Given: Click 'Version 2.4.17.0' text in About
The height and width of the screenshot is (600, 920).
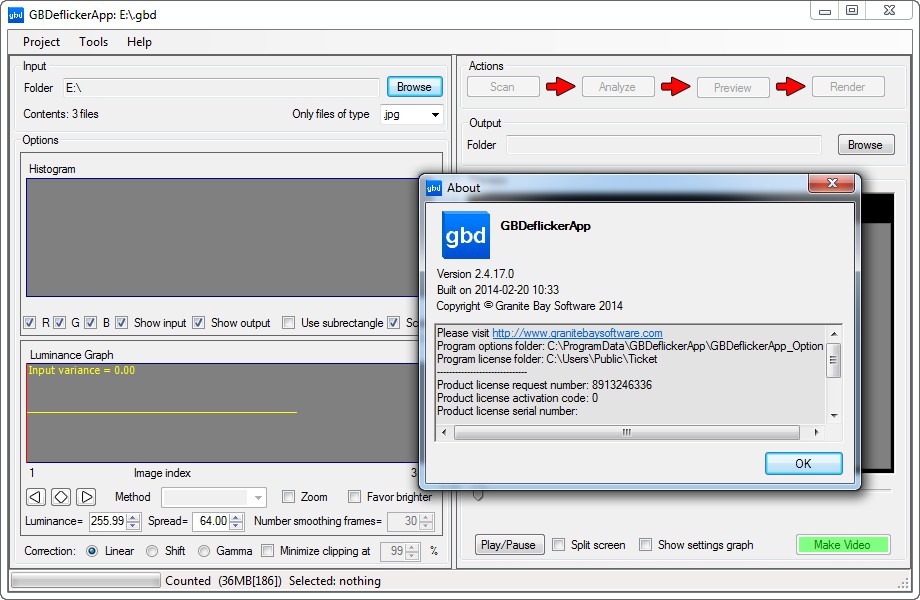Looking at the screenshot, I should point(475,274).
